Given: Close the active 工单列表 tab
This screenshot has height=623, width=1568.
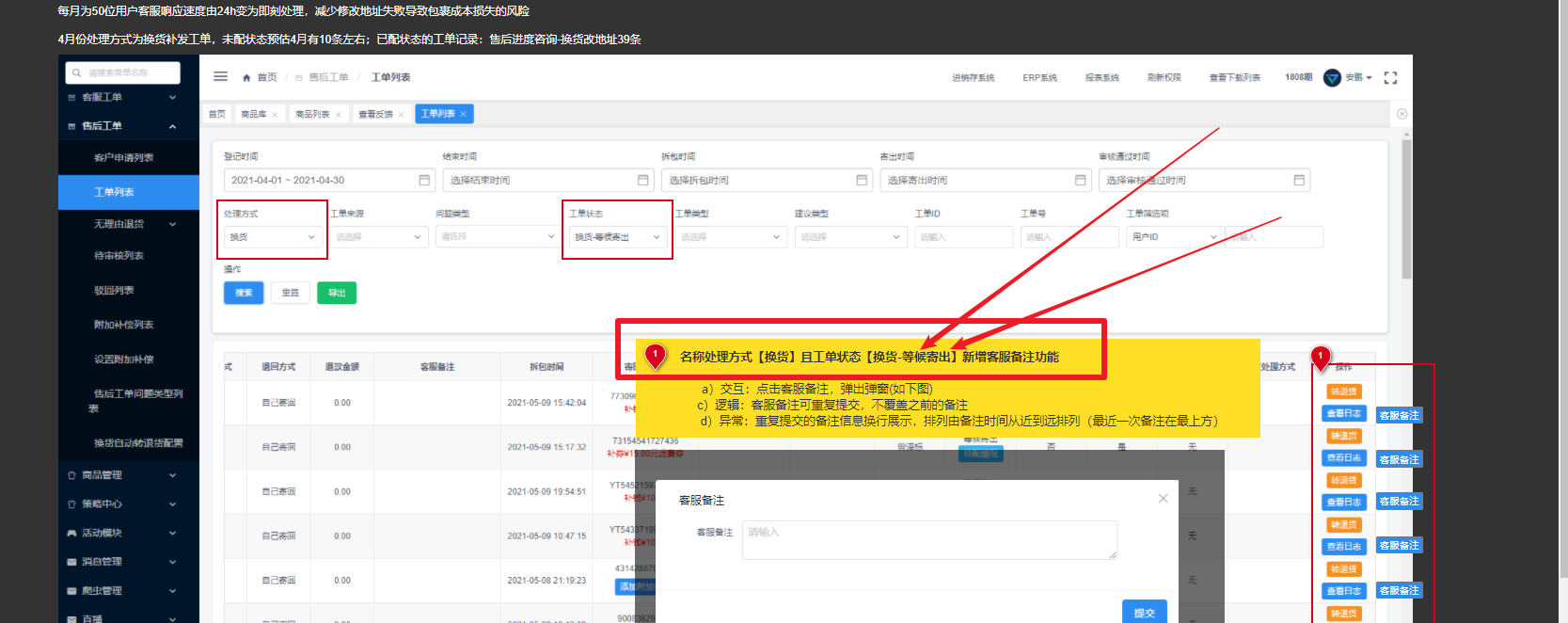Looking at the screenshot, I should pyautogui.click(x=463, y=114).
